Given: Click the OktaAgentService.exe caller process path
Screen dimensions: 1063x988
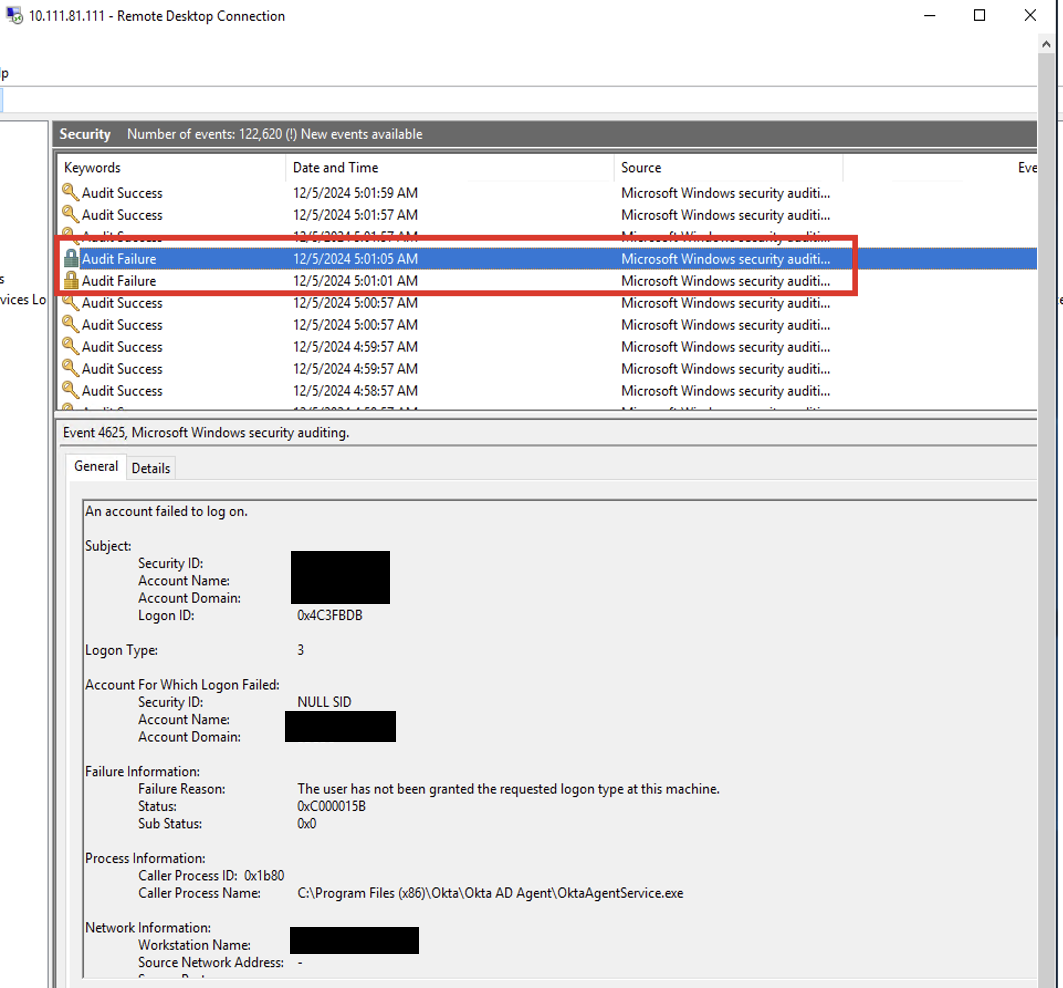Looking at the screenshot, I should [x=490, y=893].
